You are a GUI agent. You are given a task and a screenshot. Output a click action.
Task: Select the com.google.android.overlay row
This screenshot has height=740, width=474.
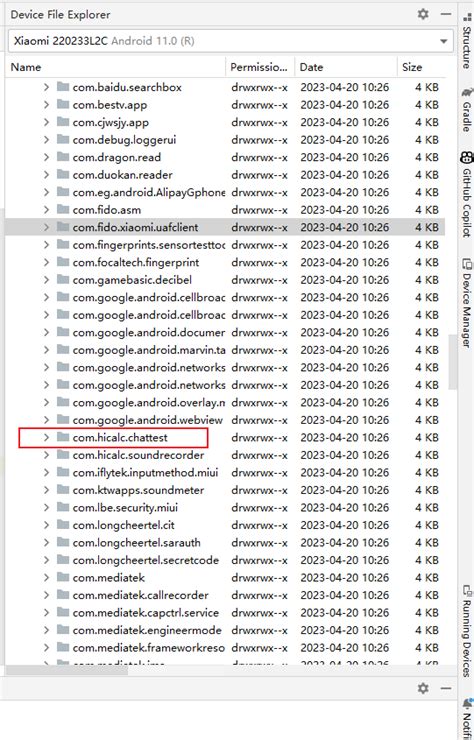click(226, 402)
